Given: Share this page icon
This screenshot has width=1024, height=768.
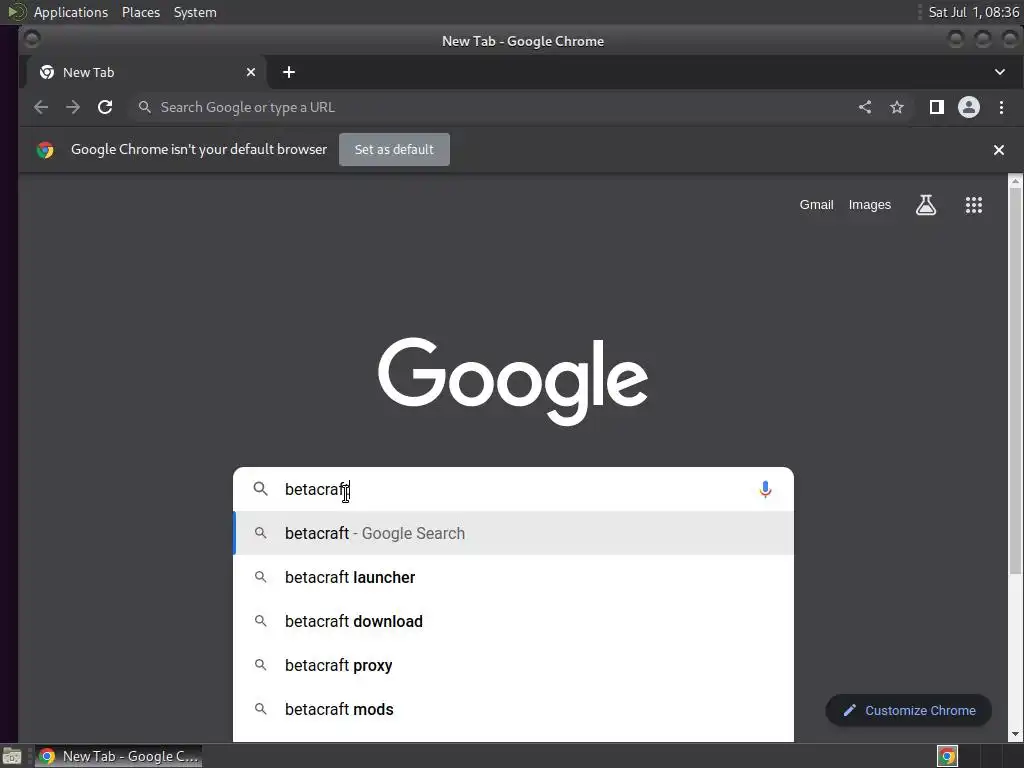Looking at the screenshot, I should (x=865, y=107).
